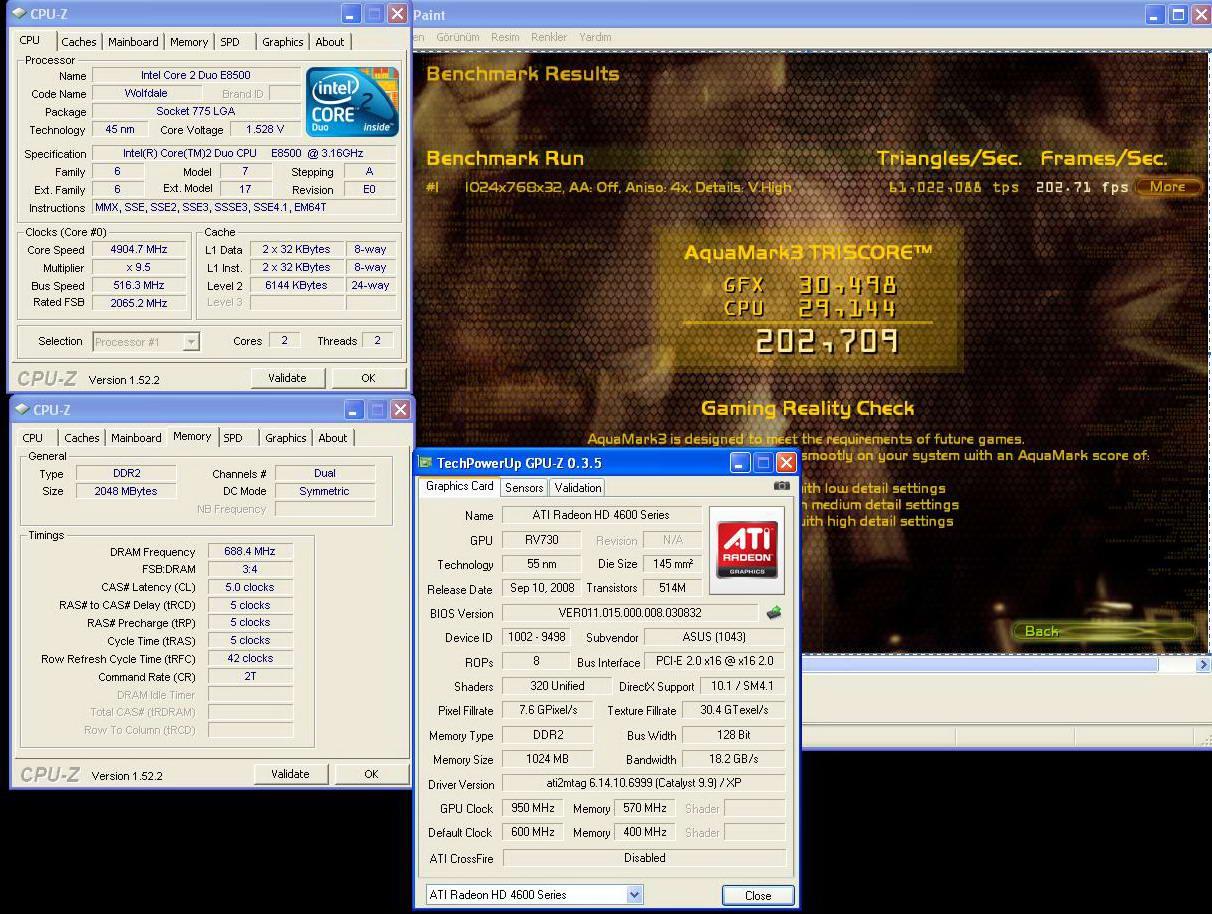Minimize the CPU-Z memory window

pos(354,410)
